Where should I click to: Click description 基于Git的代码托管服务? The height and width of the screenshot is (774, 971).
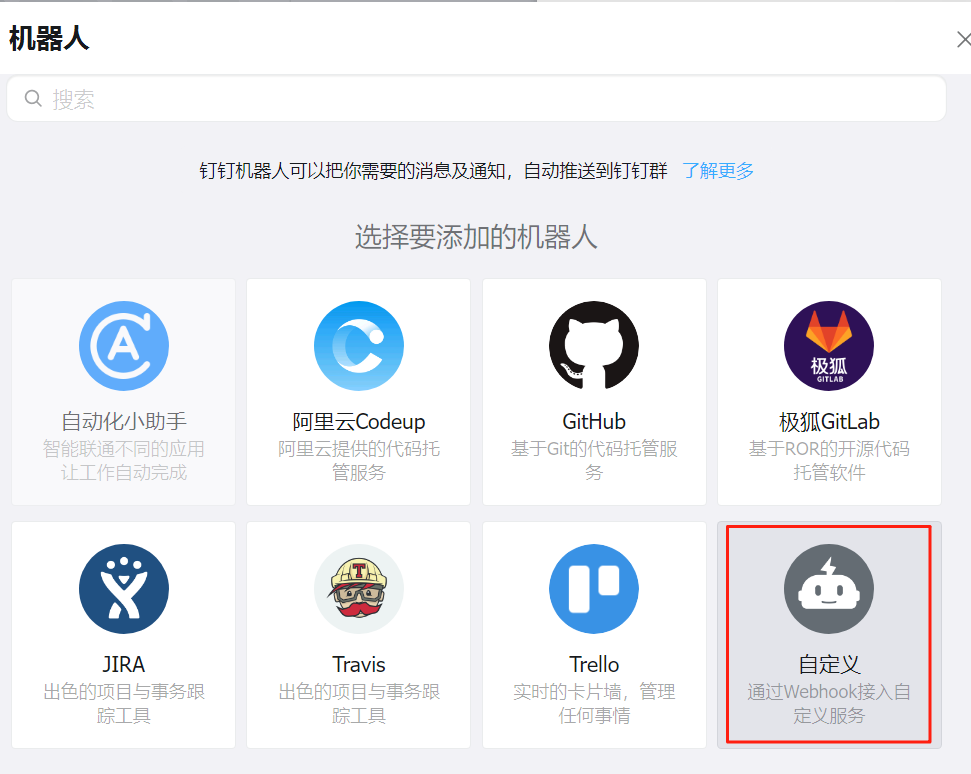tap(594, 461)
